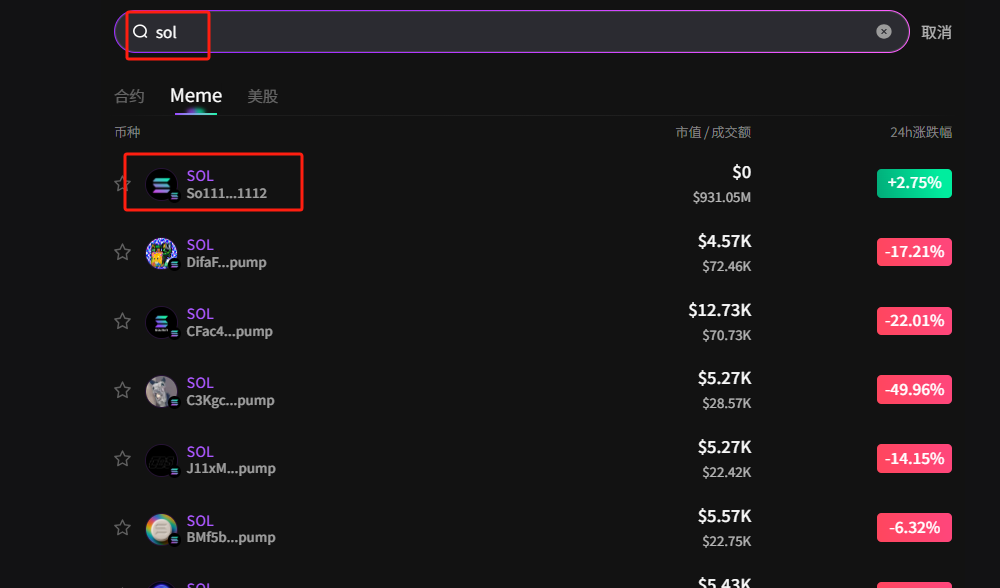Click the -6.32% change badge
1000x588 pixels.
[914, 527]
